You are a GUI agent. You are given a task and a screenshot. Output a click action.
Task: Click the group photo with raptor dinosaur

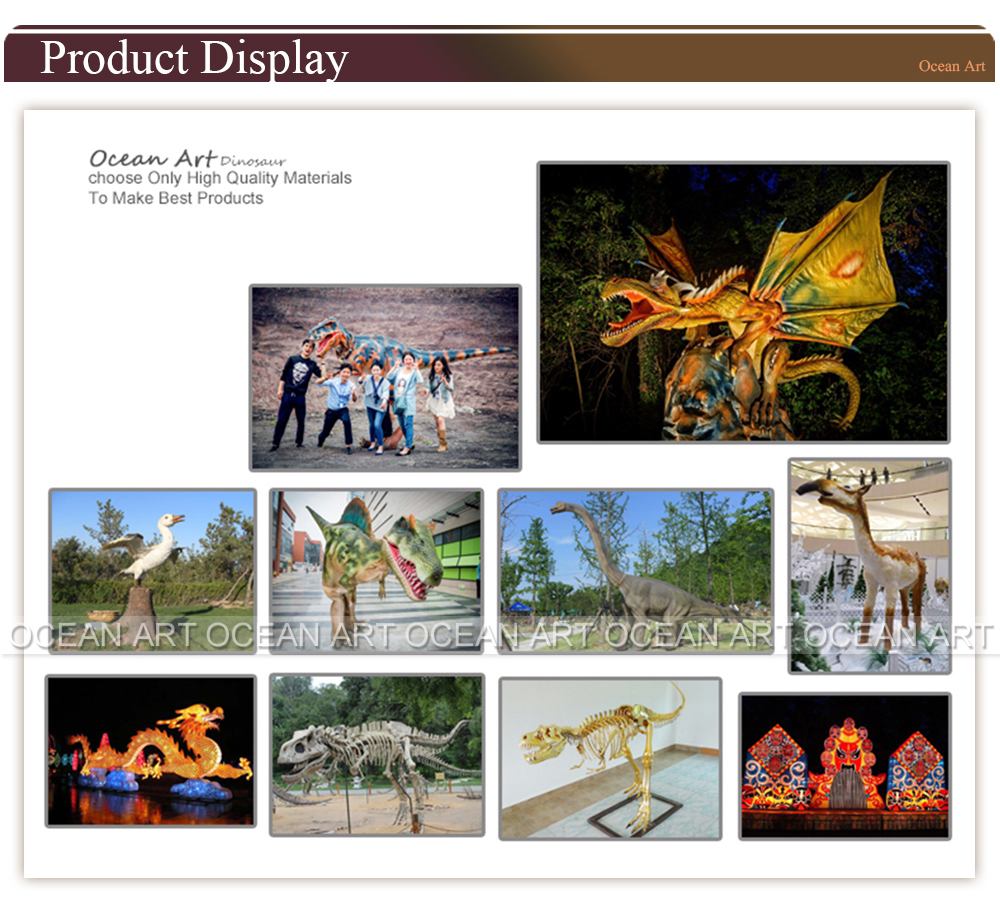pos(385,377)
